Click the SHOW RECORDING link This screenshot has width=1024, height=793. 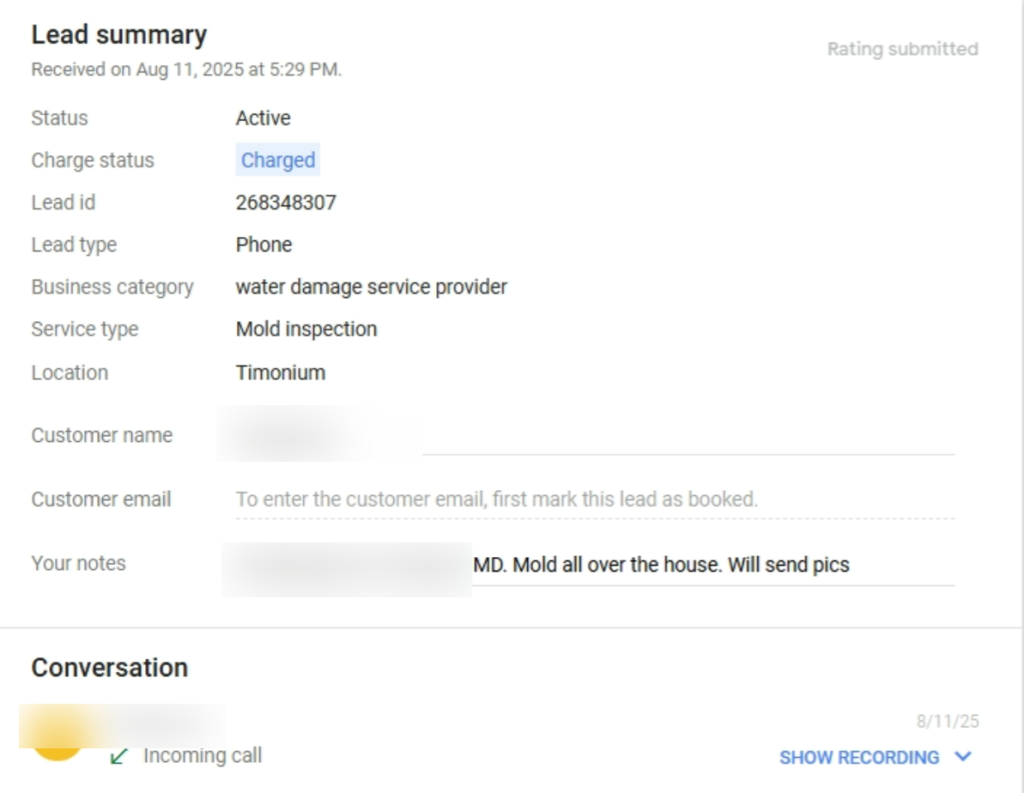click(x=859, y=757)
